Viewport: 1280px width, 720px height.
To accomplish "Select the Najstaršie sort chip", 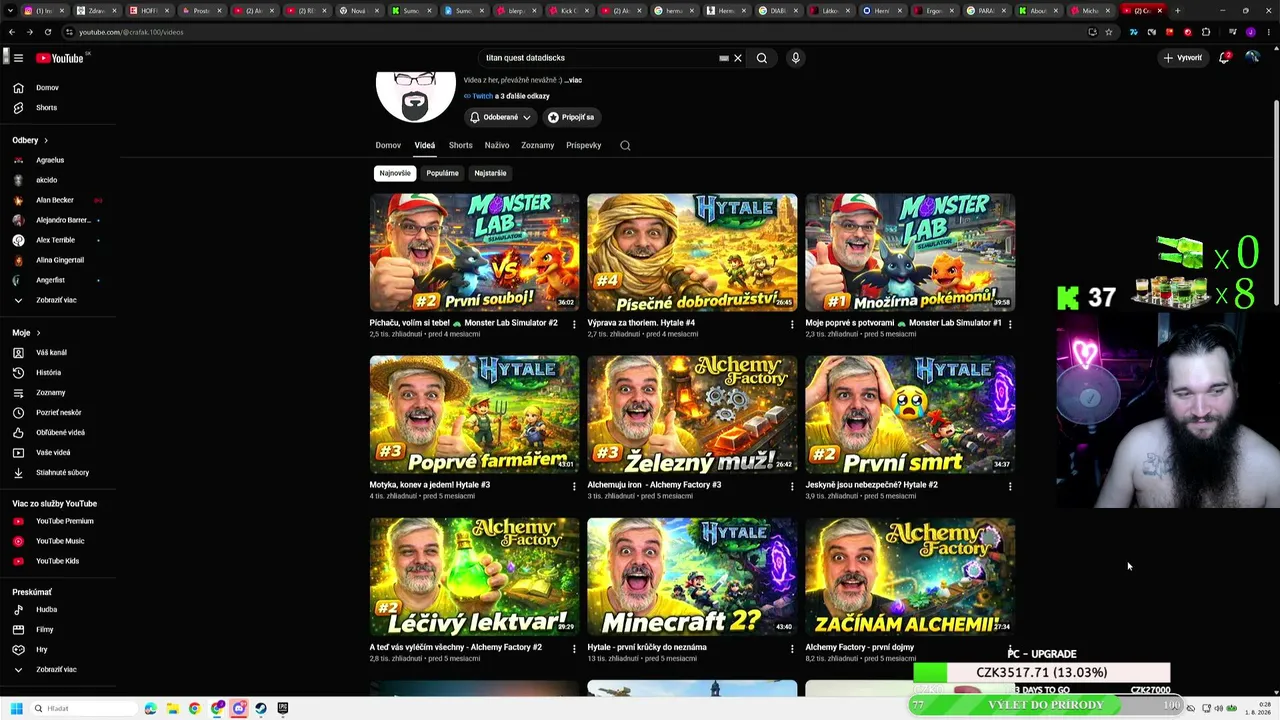I will click(490, 173).
